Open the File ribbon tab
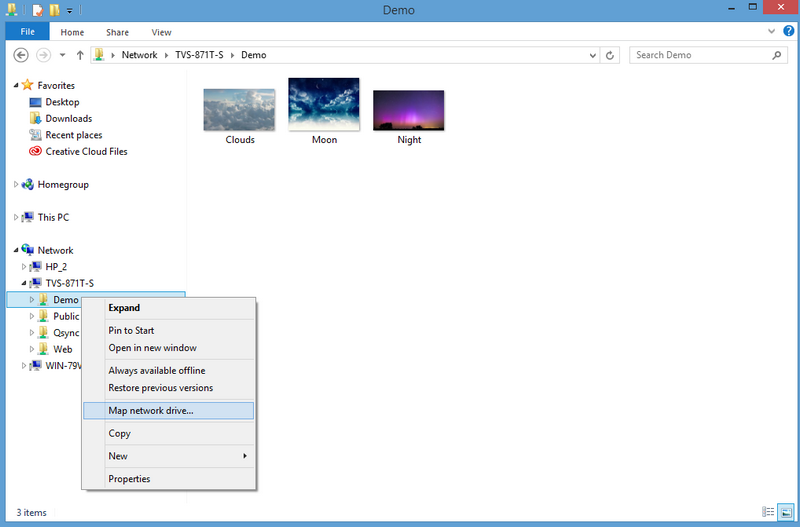 [27, 33]
